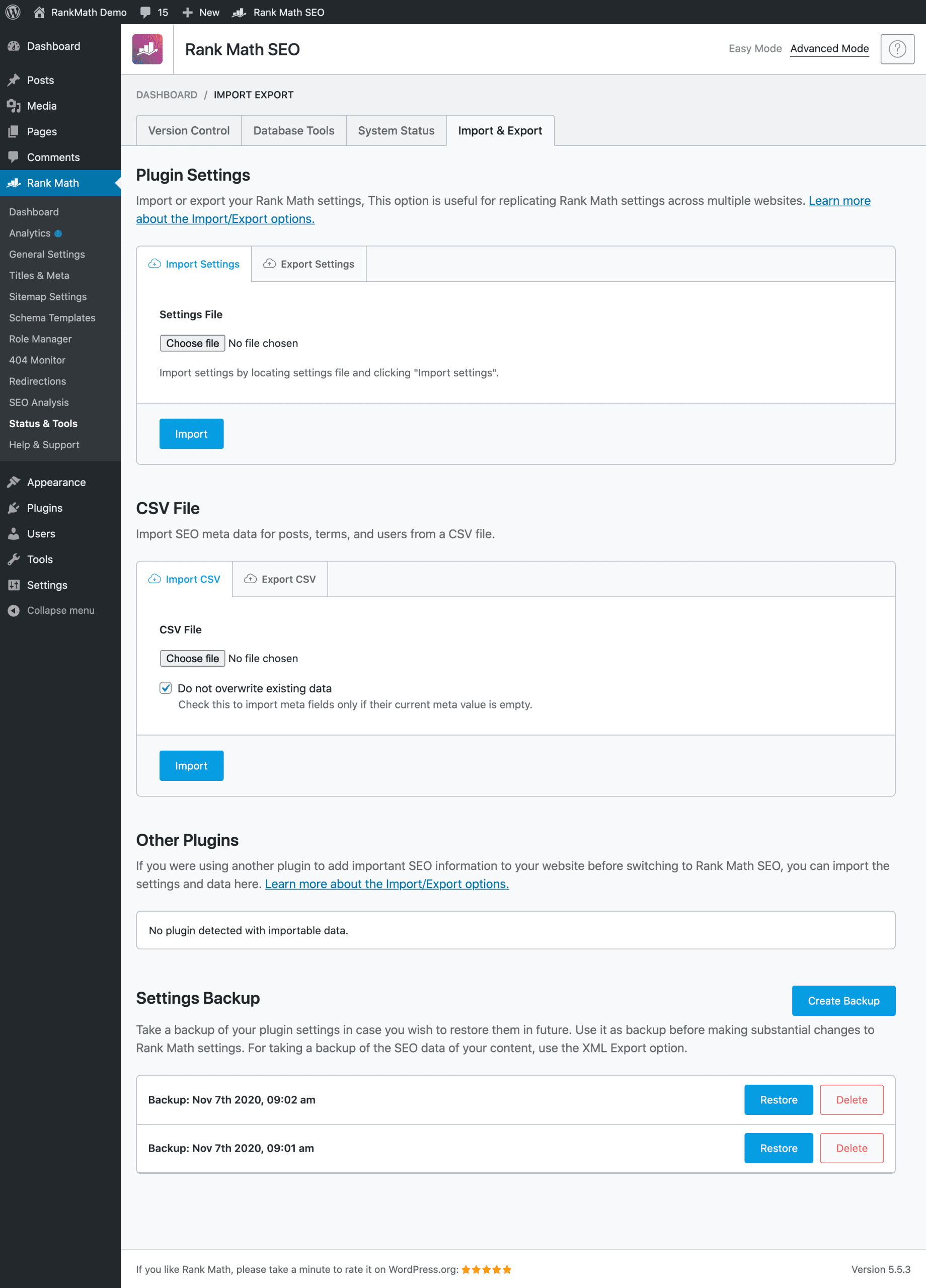Image resolution: width=926 pixels, height=1288 pixels.
Task: Click the Rank Math icon in admin bar
Action: point(239,13)
